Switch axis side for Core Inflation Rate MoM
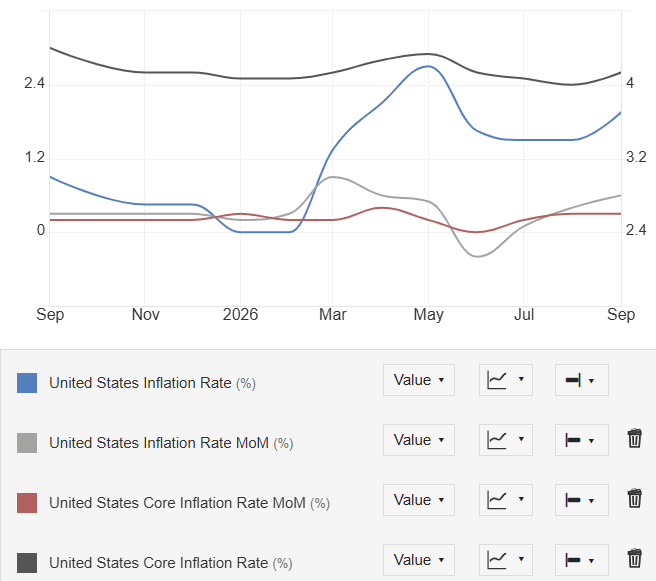 click(582, 500)
